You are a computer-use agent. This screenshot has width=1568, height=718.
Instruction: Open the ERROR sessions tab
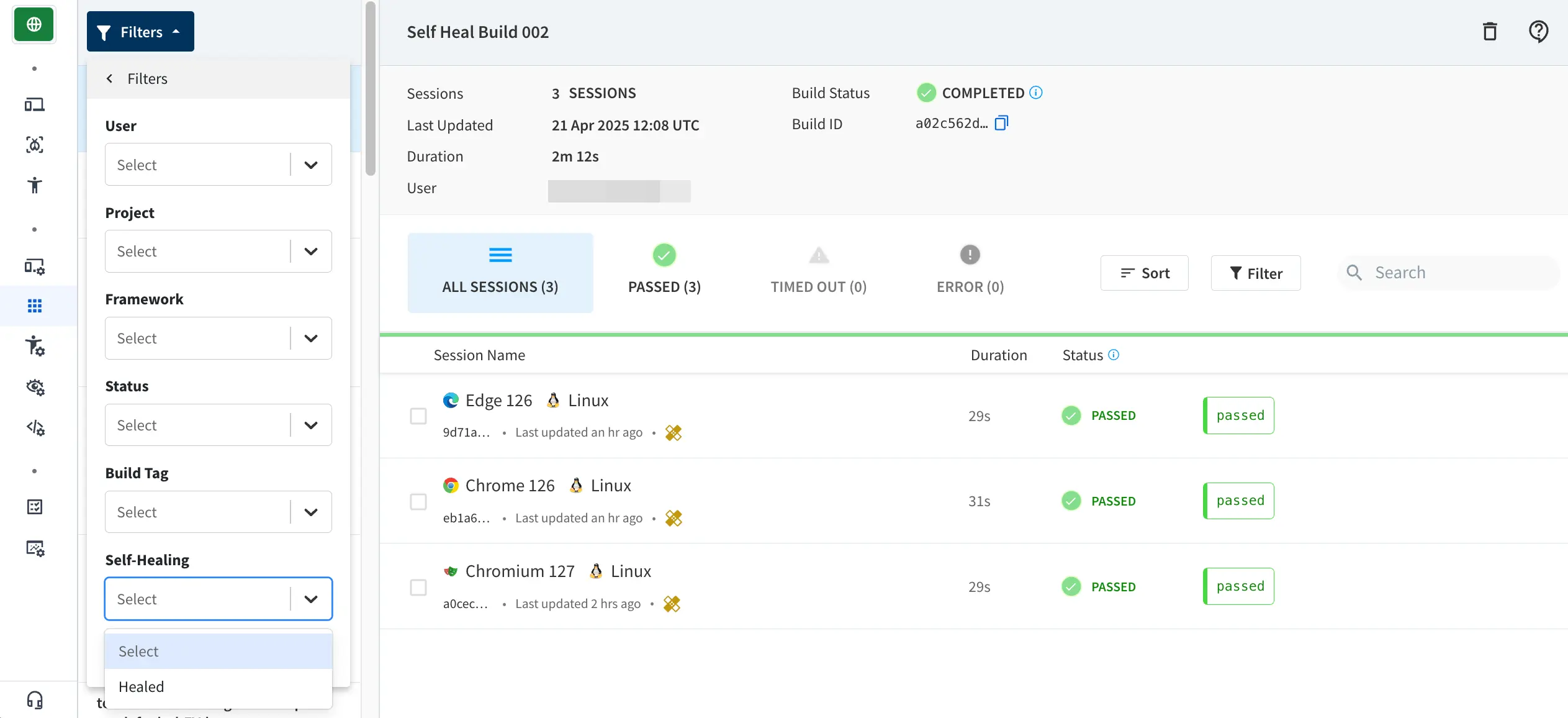pyautogui.click(x=969, y=273)
